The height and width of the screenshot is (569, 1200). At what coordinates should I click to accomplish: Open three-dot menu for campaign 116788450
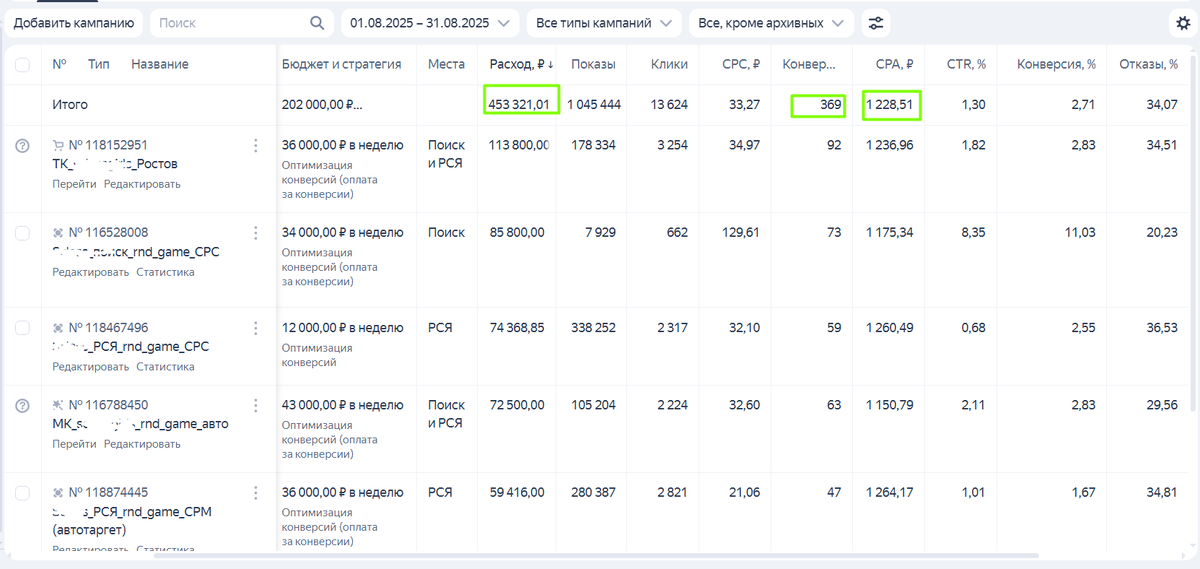[255, 406]
